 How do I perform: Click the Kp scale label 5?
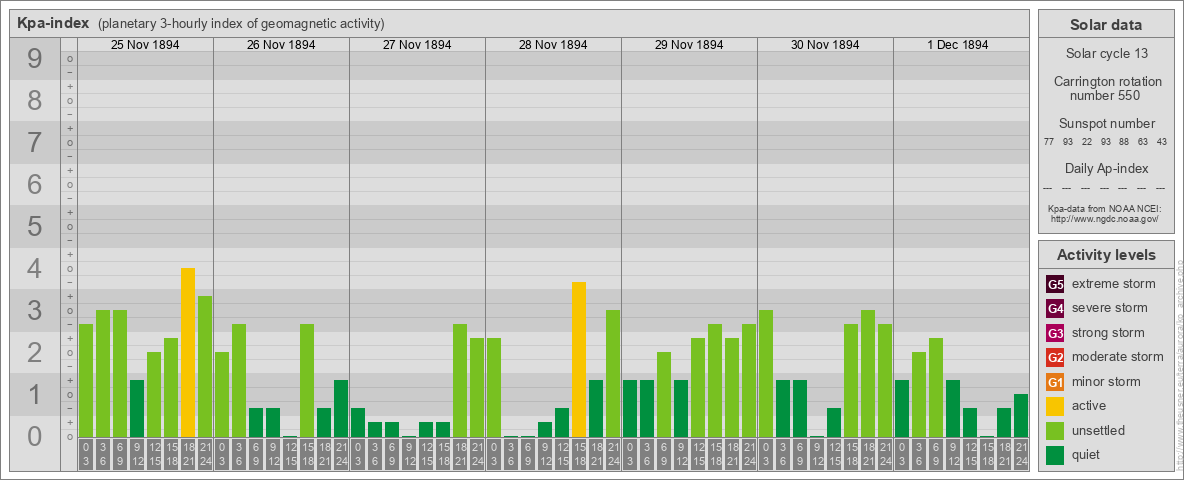pyautogui.click(x=35, y=226)
